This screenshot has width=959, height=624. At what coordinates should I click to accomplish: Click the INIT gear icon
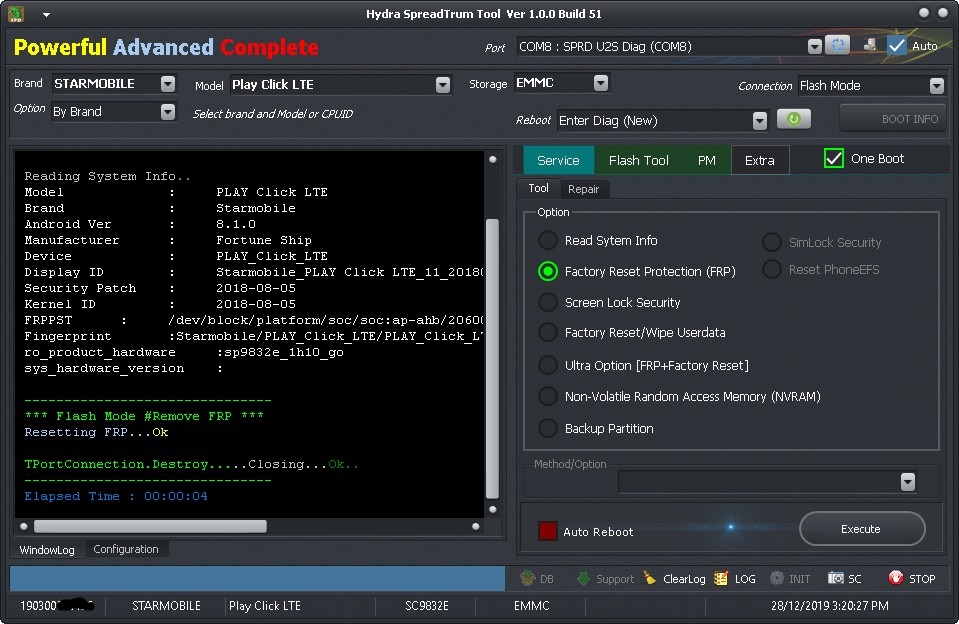click(x=777, y=578)
